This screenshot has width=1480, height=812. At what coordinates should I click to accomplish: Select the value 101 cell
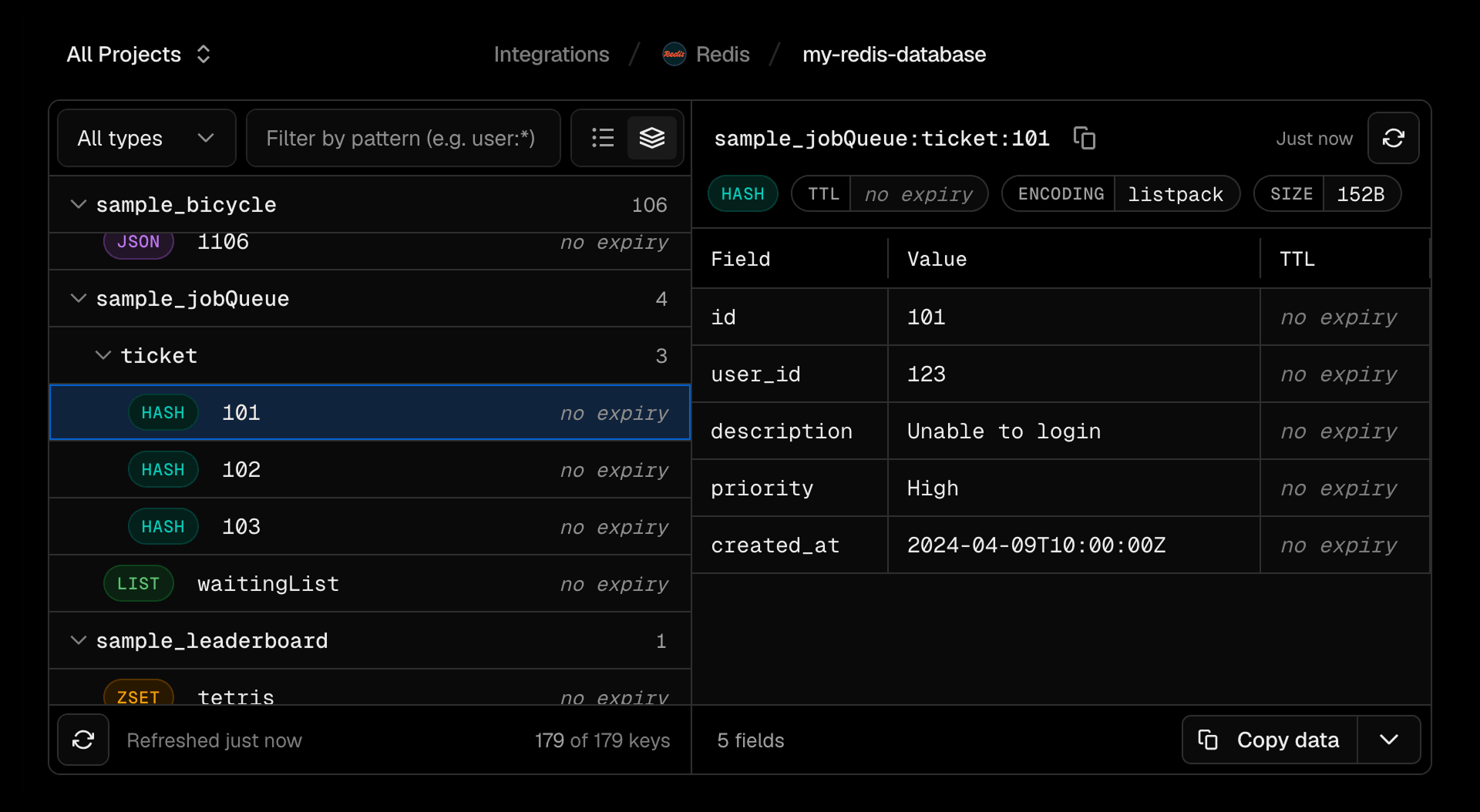coord(1074,317)
